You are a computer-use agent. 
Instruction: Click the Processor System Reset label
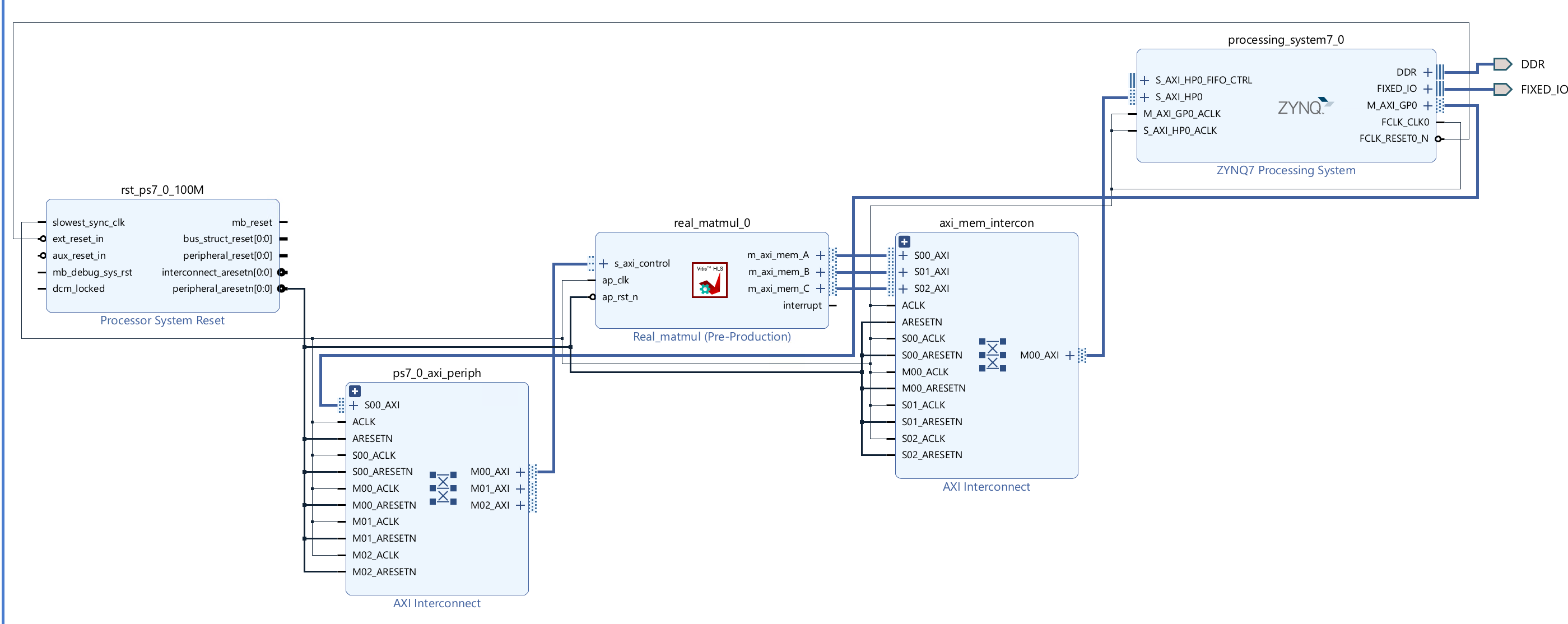click(162, 321)
